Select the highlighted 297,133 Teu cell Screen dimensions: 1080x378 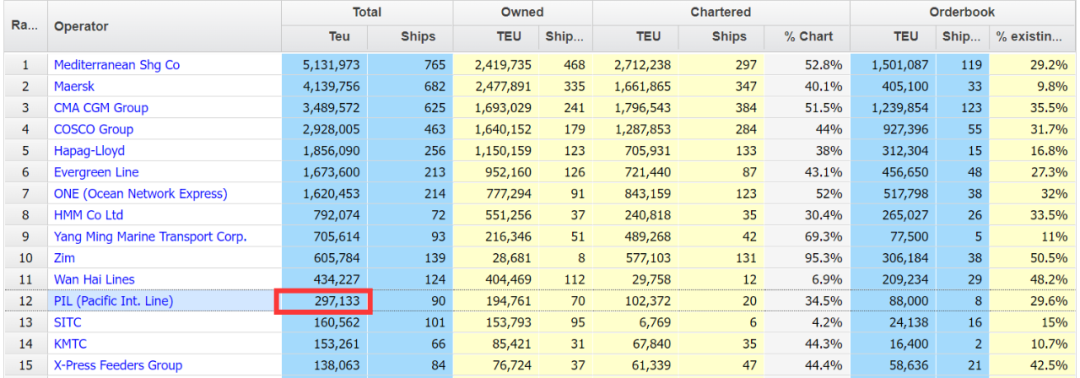[x=323, y=302]
